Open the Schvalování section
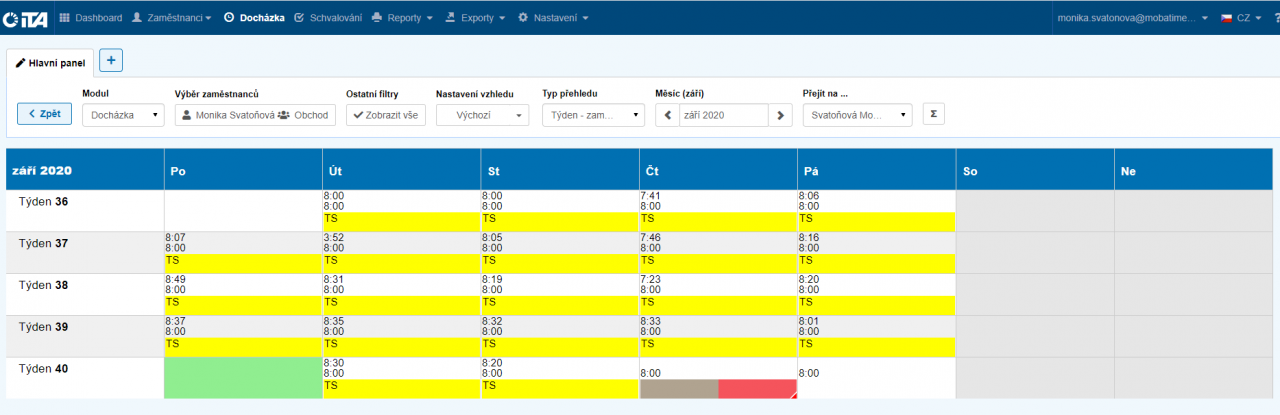Image resolution: width=1280 pixels, height=415 pixels. 328,18
